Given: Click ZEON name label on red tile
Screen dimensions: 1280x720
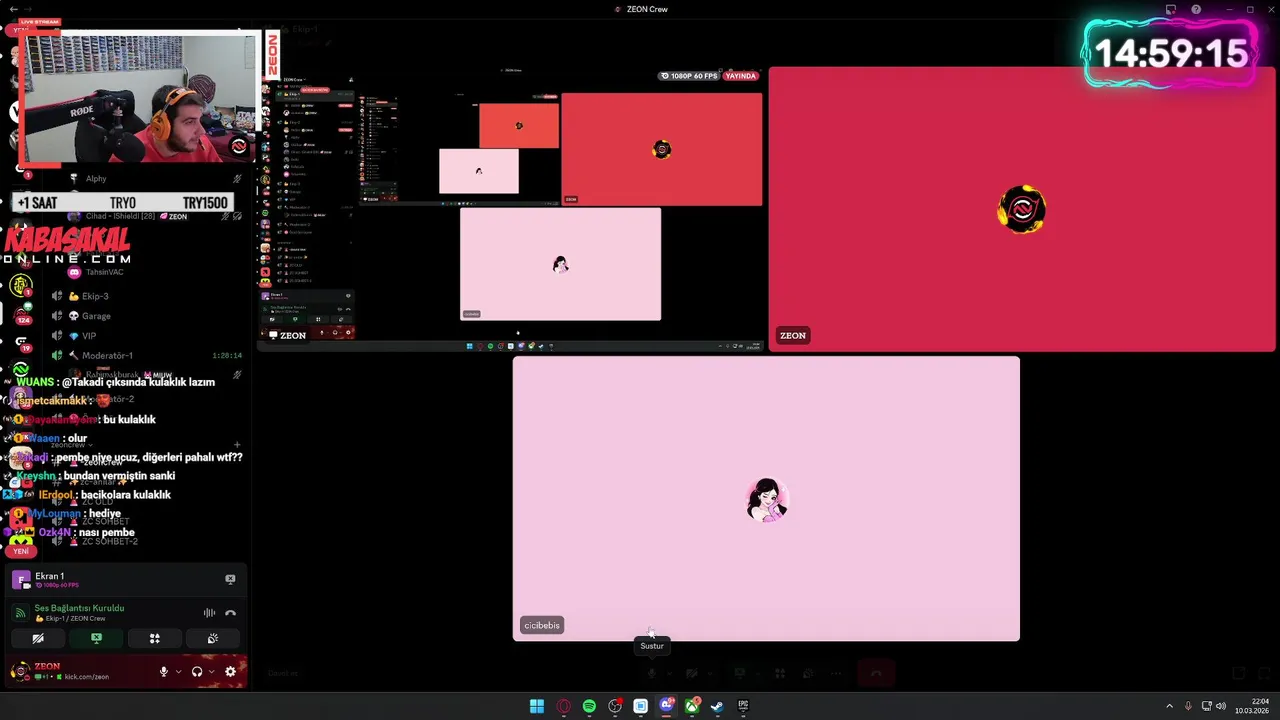Looking at the screenshot, I should tap(793, 336).
